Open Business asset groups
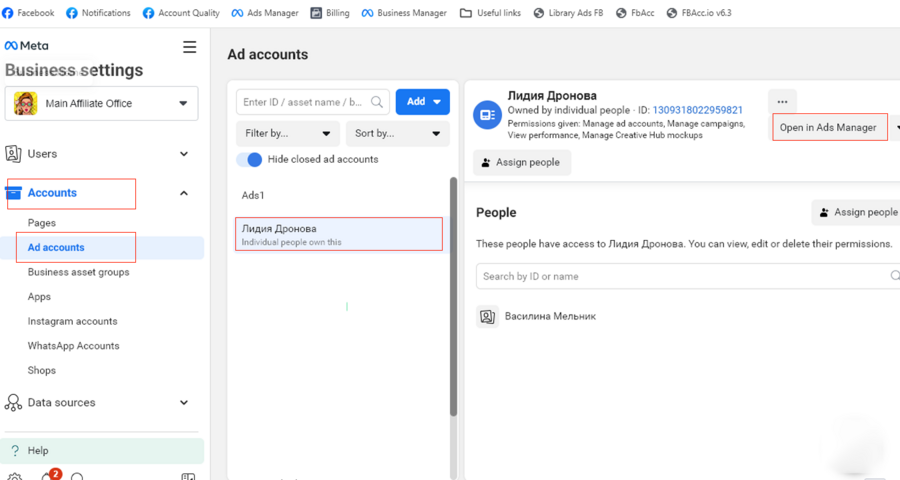 (x=79, y=272)
